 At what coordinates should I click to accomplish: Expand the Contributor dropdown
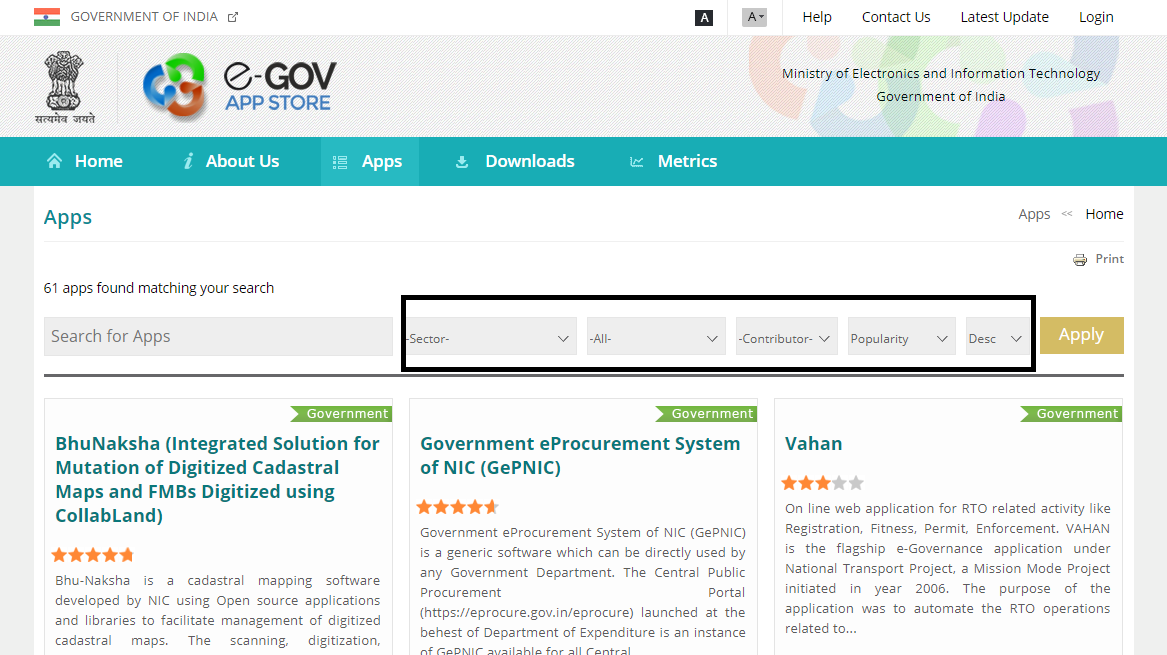coord(786,337)
